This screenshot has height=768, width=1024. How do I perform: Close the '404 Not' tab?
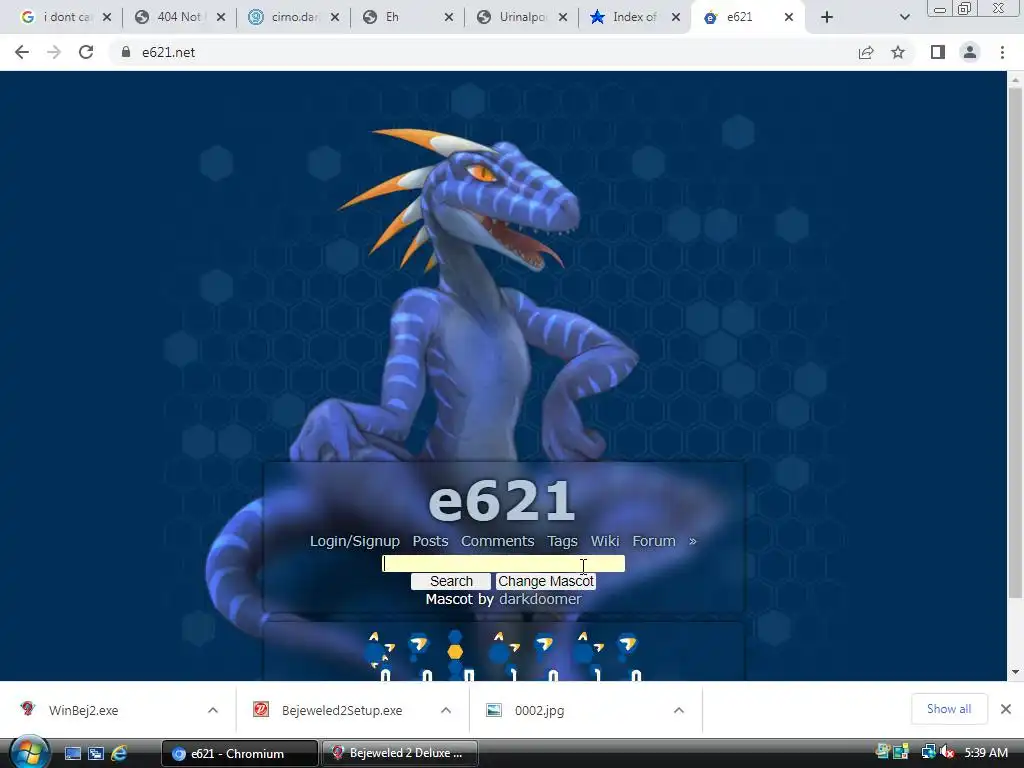pyautogui.click(x=221, y=17)
